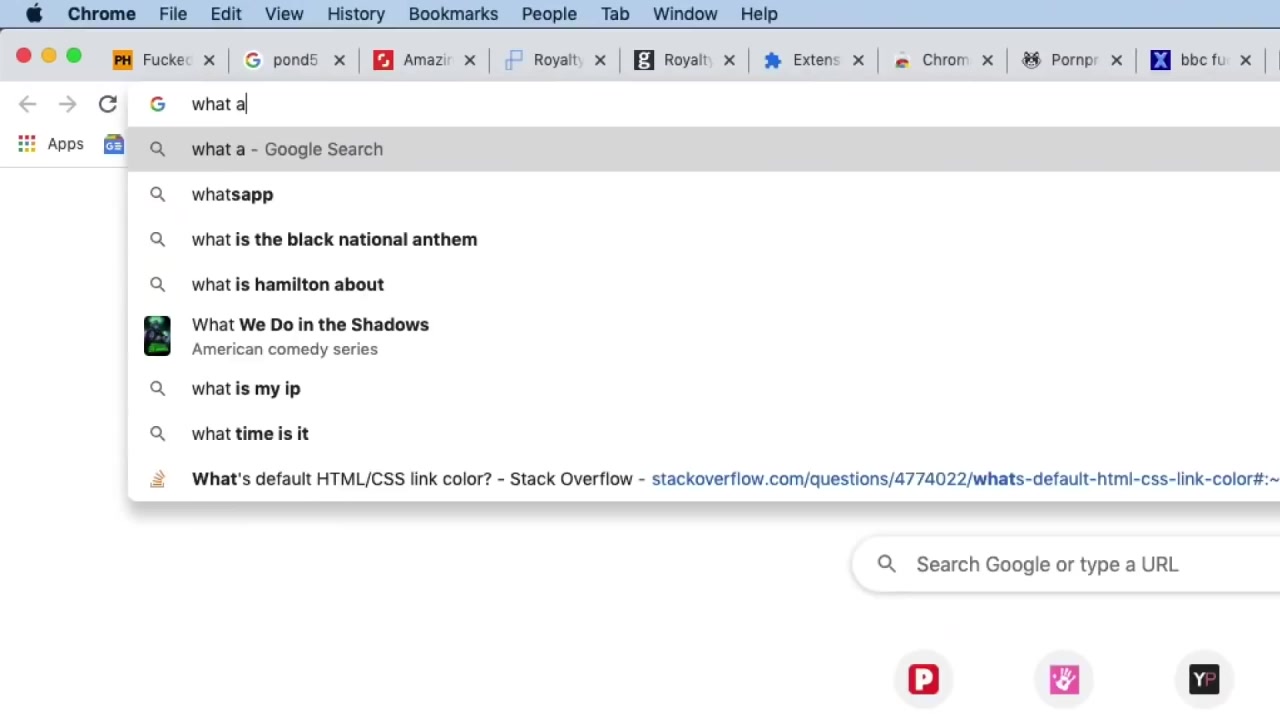Open the pink hand shortcut tile
The image size is (1280, 720).
pos(1064,679)
